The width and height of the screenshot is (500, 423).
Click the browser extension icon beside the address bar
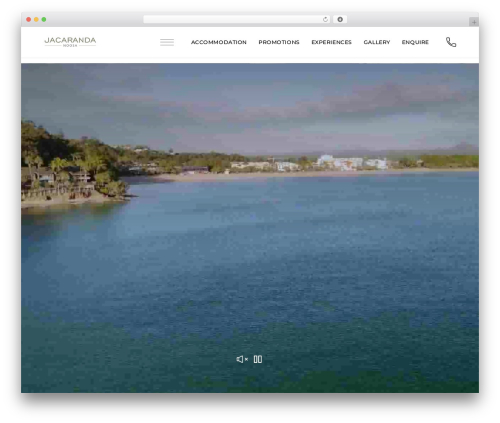point(340,20)
